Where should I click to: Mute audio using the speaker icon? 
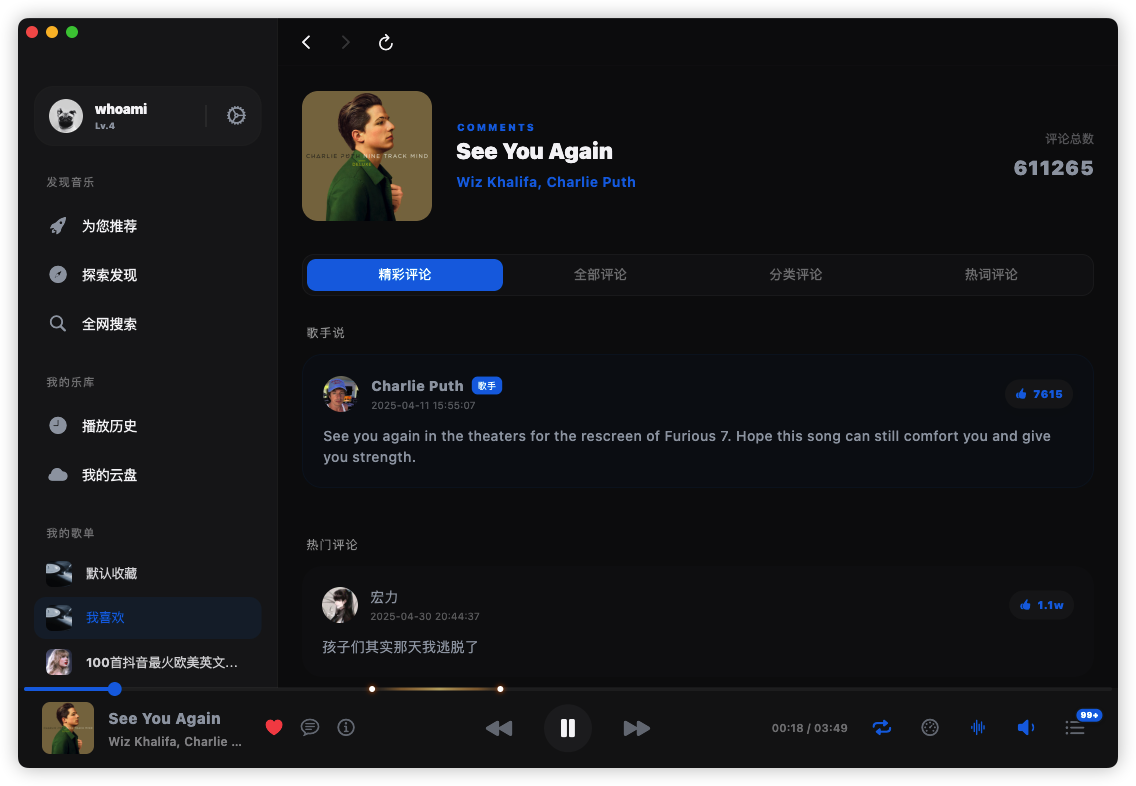click(1026, 727)
